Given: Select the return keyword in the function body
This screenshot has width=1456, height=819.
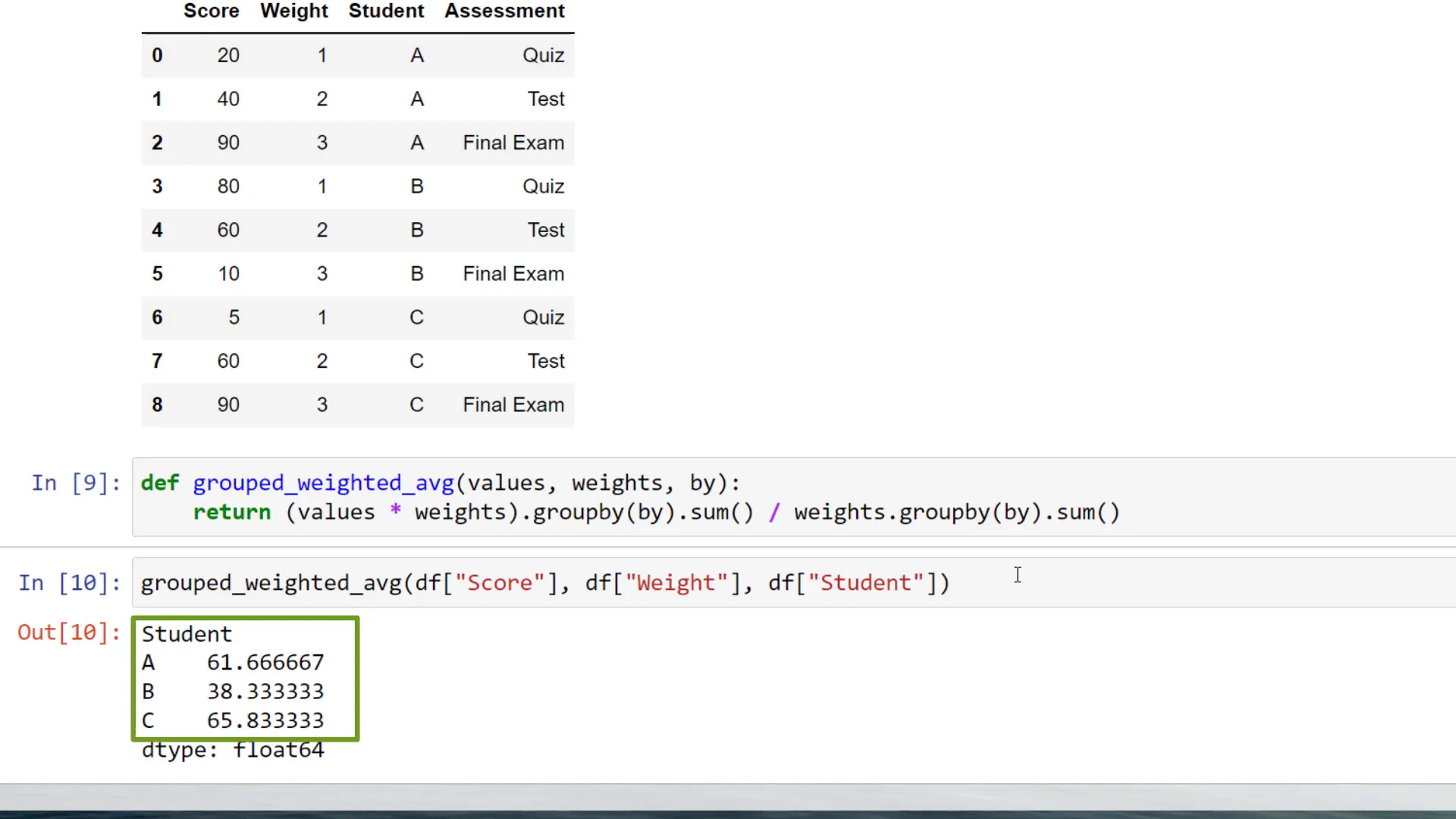Looking at the screenshot, I should point(231,512).
